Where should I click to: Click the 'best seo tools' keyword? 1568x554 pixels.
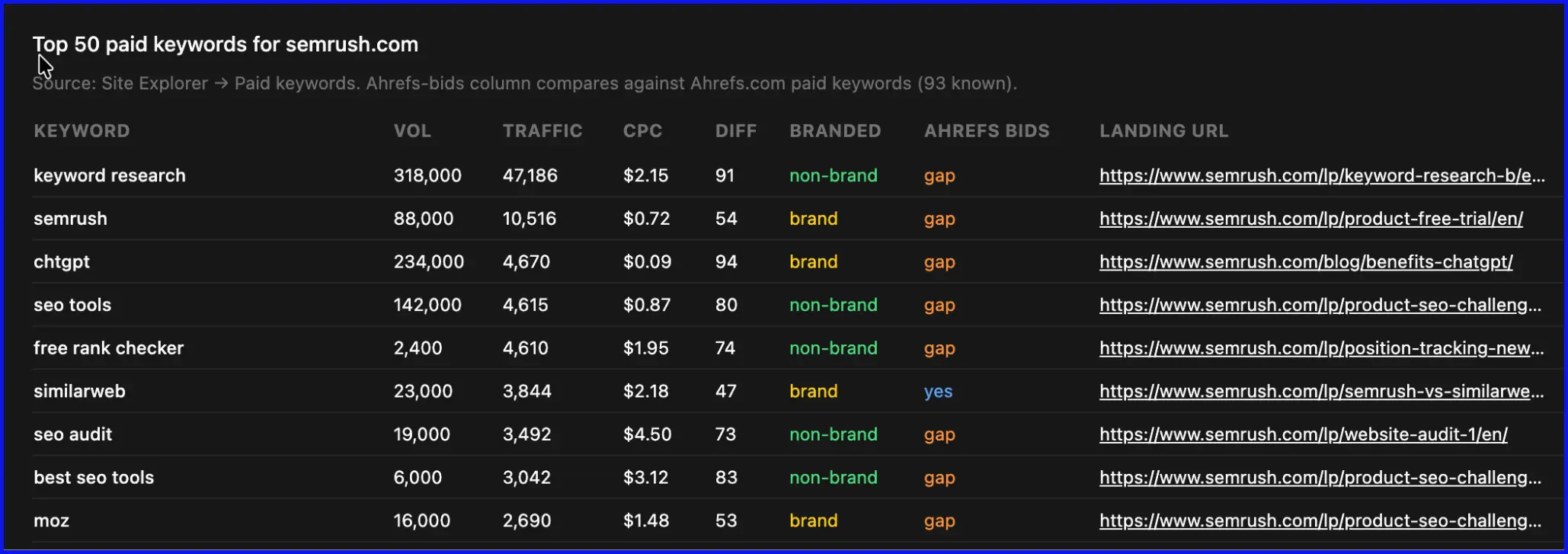click(94, 478)
